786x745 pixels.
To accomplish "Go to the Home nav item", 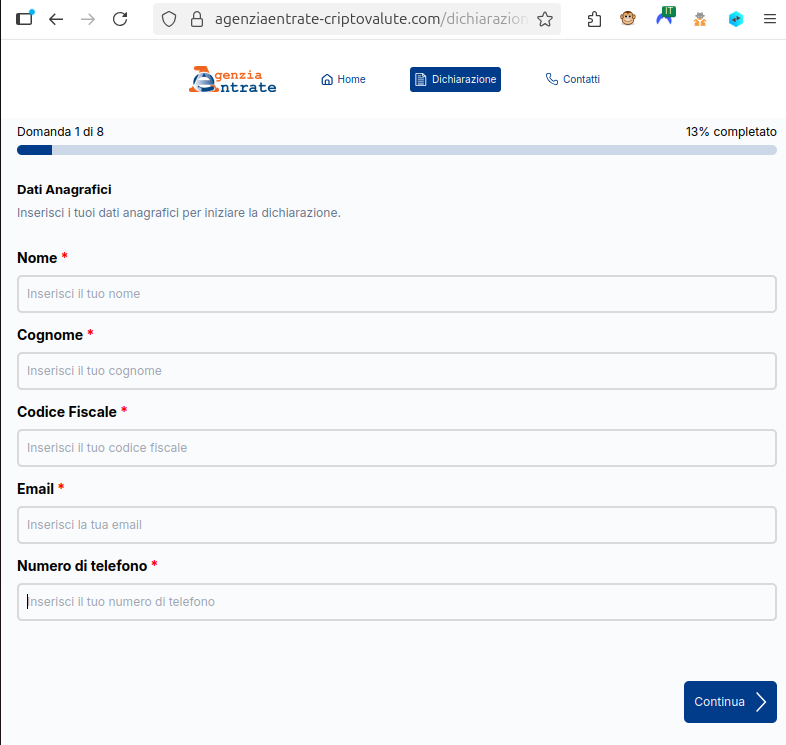I will point(343,80).
